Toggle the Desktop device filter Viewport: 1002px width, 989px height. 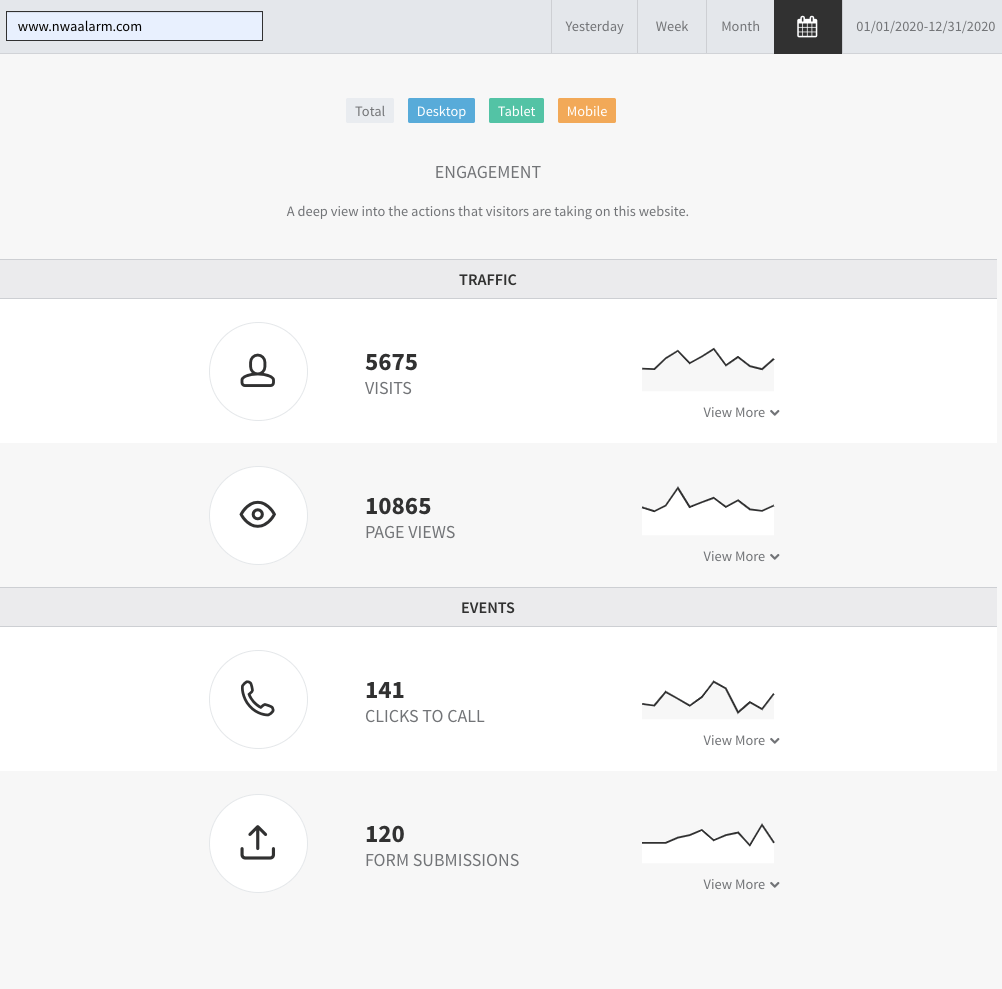tap(441, 111)
